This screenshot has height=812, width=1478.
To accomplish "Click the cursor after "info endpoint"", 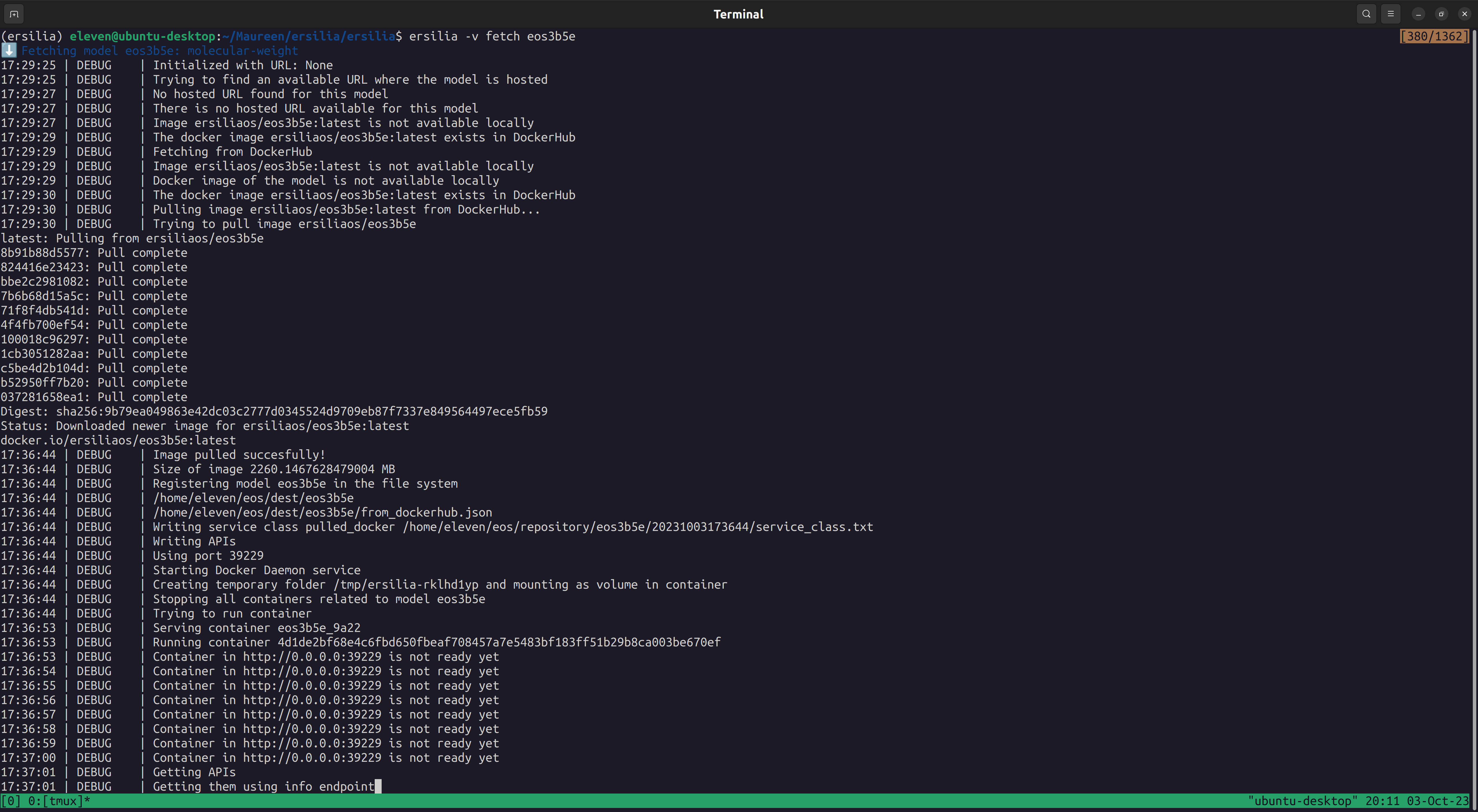I will click(378, 786).
